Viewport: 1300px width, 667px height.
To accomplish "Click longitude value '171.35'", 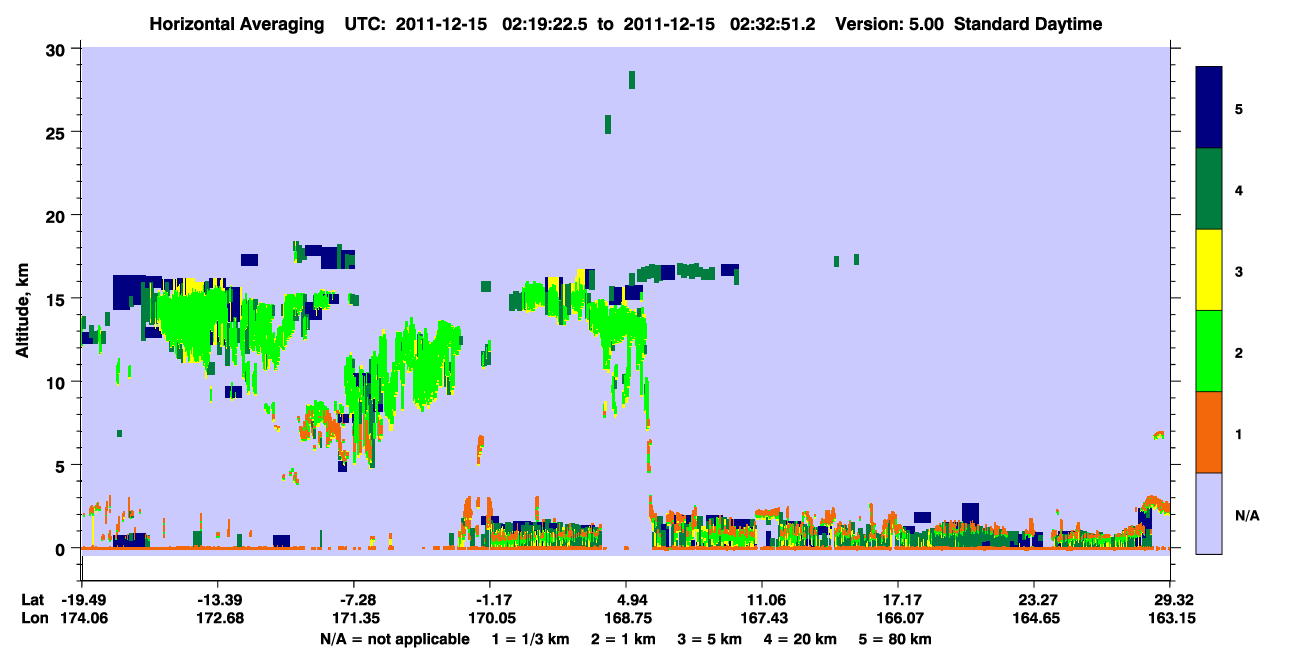I will click(354, 619).
